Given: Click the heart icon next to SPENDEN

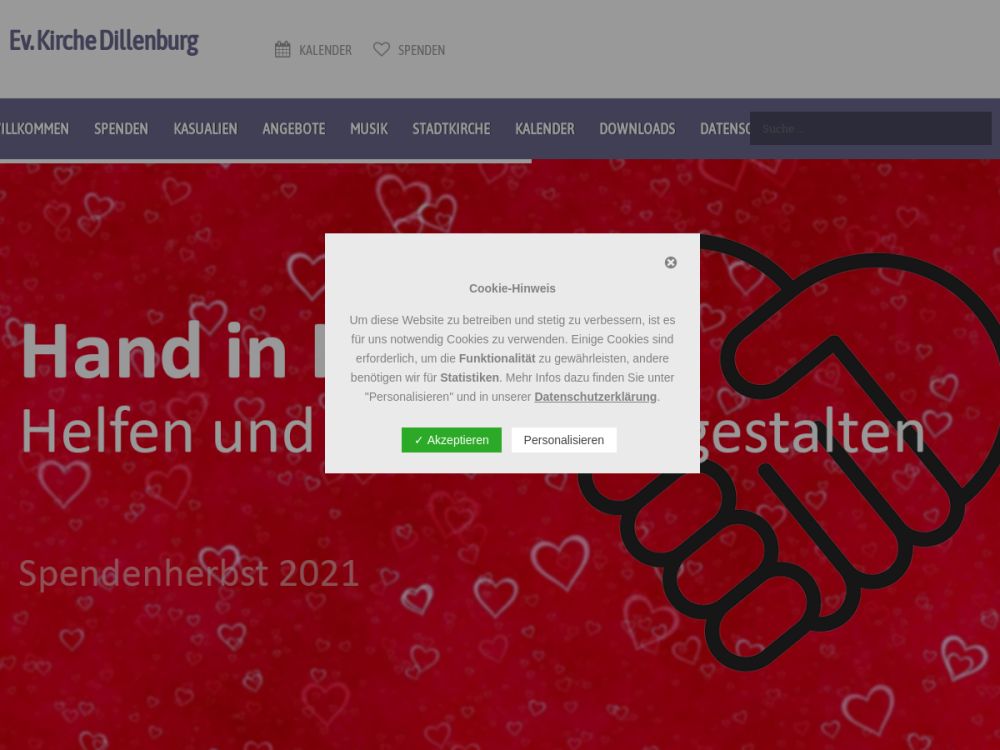Looking at the screenshot, I should [x=381, y=49].
